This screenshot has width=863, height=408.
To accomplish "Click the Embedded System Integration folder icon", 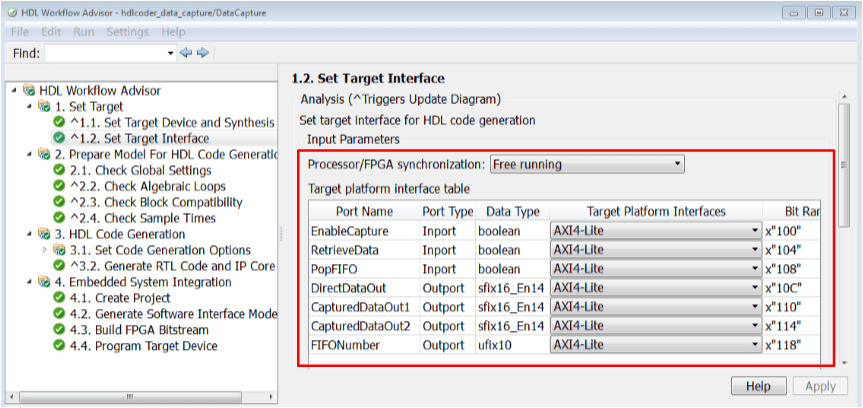I will click(x=44, y=282).
